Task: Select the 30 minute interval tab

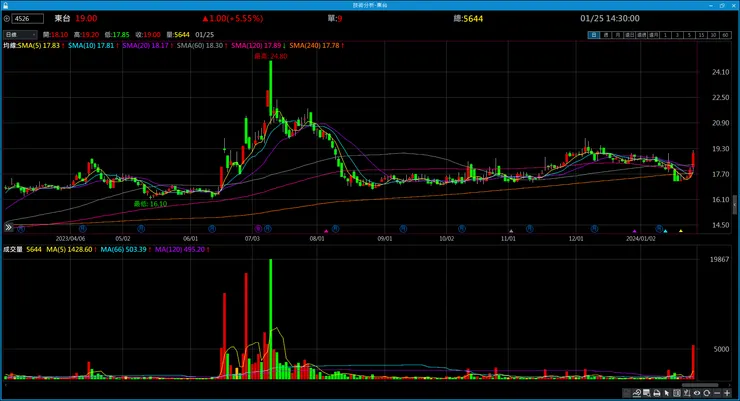Action: pyautogui.click(x=714, y=35)
